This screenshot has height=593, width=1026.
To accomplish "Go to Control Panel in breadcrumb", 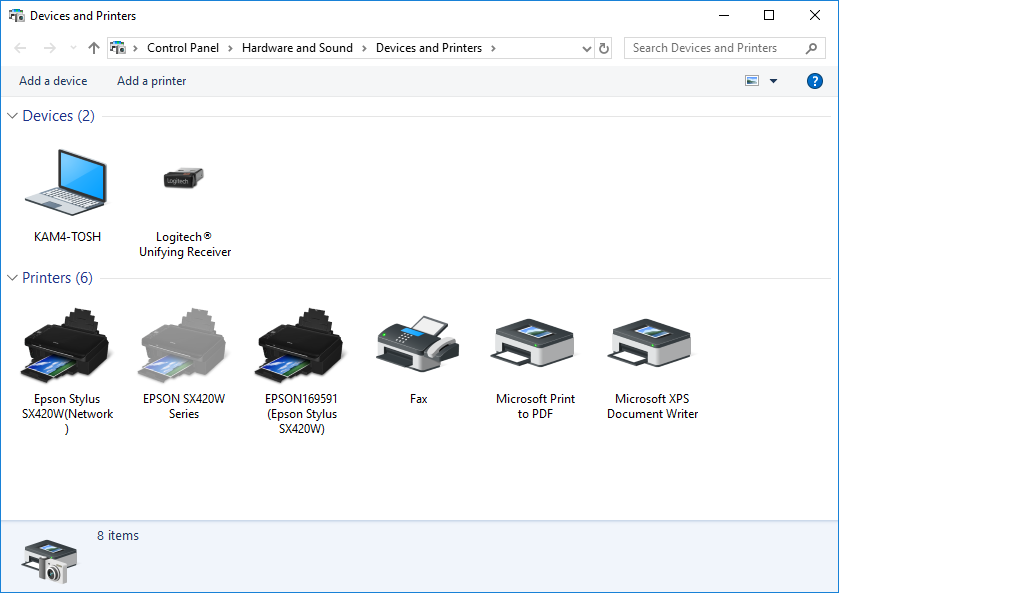I will pyautogui.click(x=182, y=48).
